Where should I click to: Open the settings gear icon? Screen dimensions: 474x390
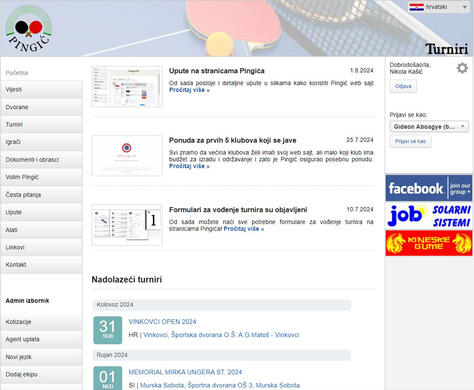tap(462, 68)
